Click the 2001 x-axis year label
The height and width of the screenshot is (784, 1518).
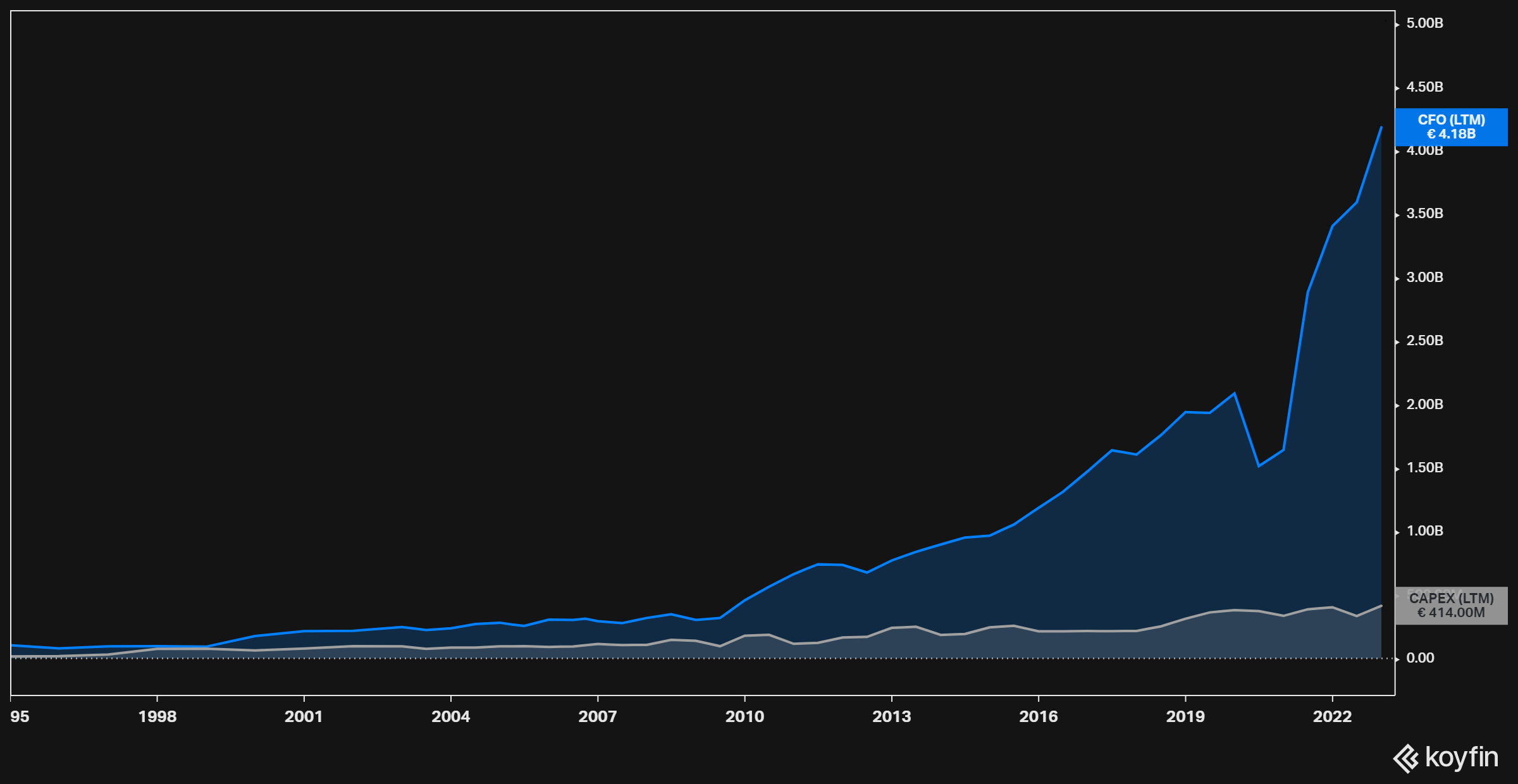(304, 716)
